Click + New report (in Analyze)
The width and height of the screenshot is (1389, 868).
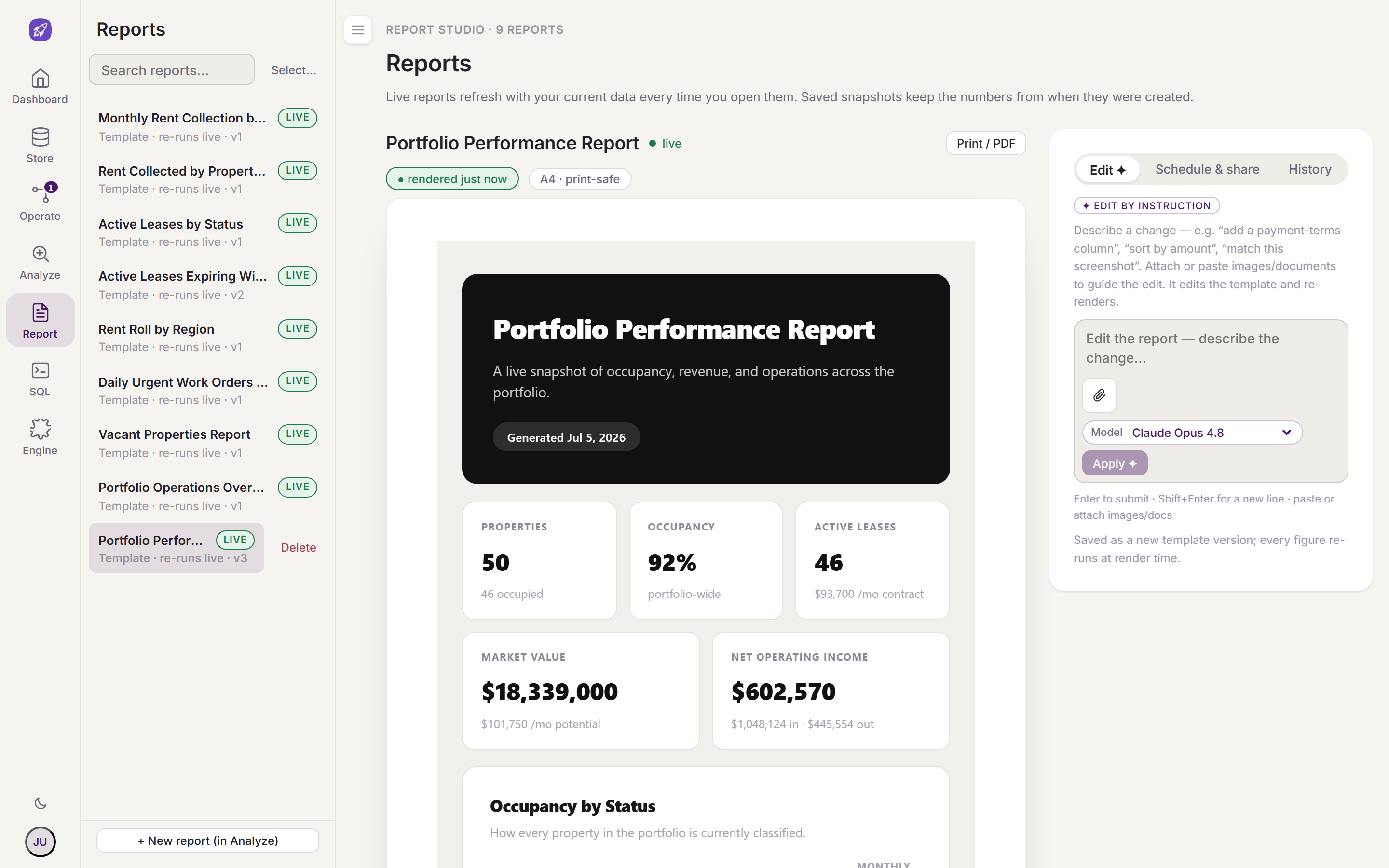coord(208,841)
